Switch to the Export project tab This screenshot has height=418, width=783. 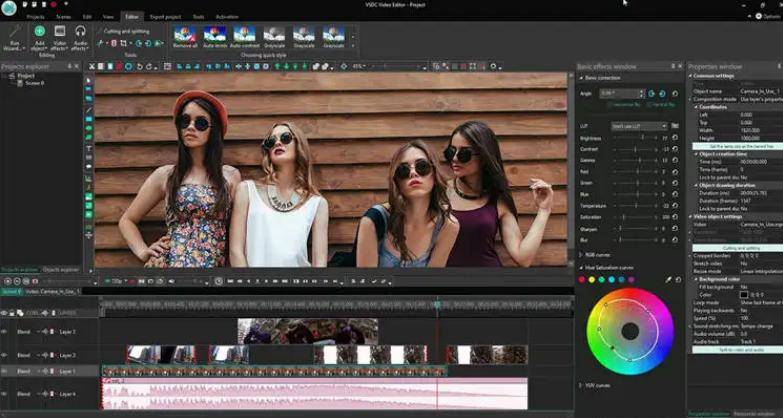[x=165, y=17]
